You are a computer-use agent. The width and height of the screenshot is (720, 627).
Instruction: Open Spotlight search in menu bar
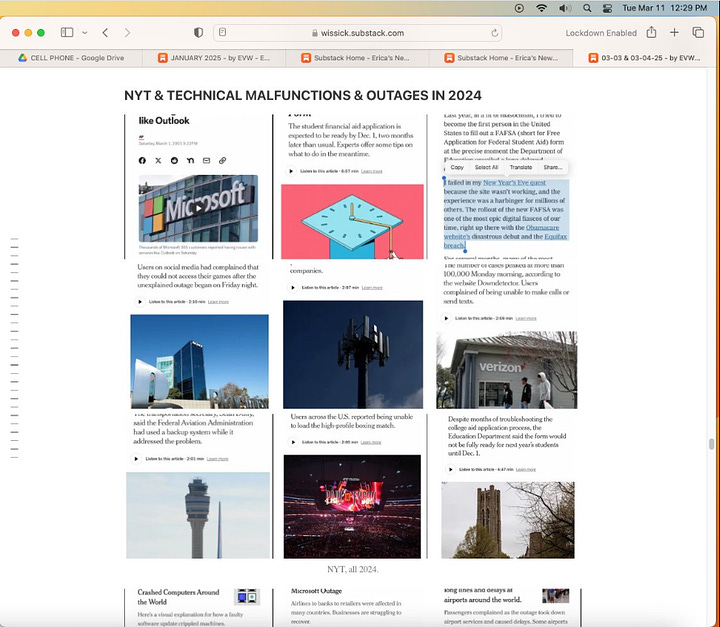pyautogui.click(x=587, y=8)
